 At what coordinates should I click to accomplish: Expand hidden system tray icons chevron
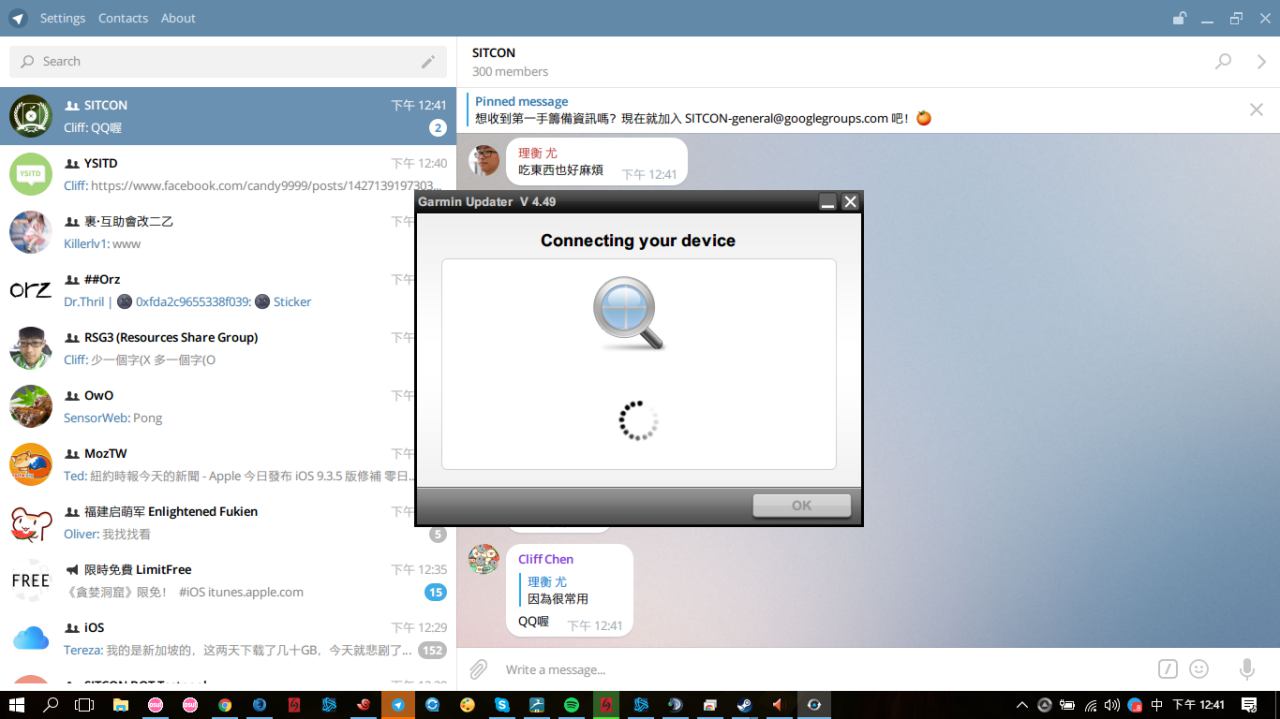pos(1022,705)
